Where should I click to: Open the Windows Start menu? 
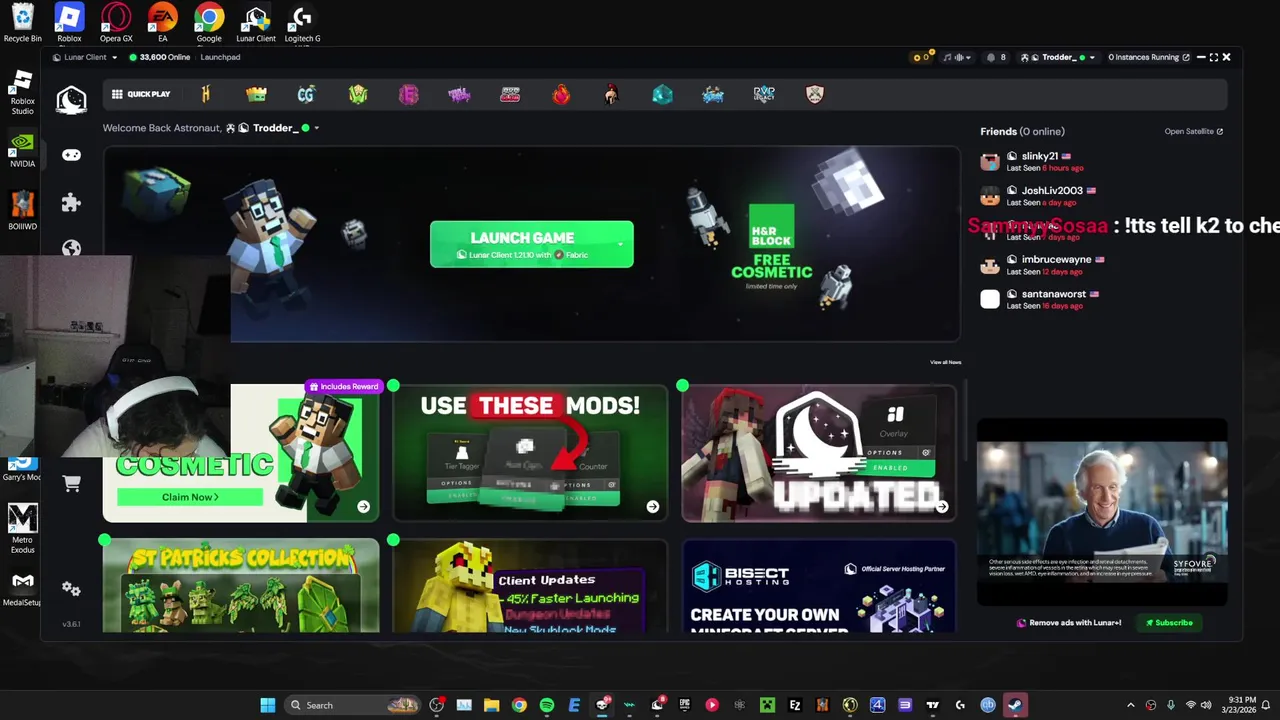(268, 705)
